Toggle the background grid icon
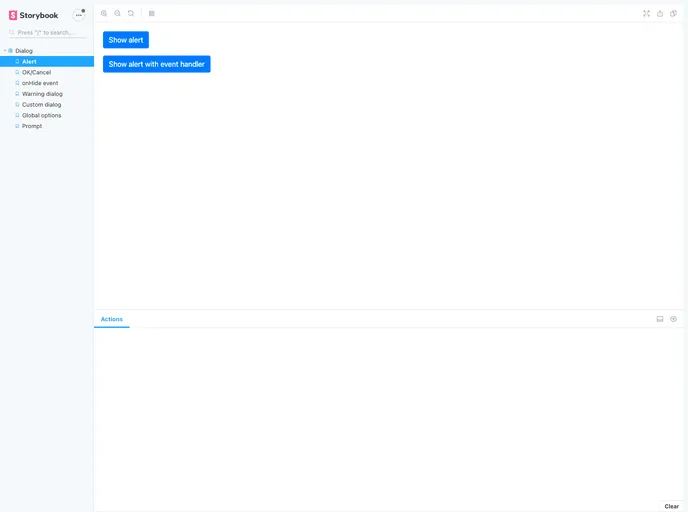The width and height of the screenshot is (688, 512). 152,14
